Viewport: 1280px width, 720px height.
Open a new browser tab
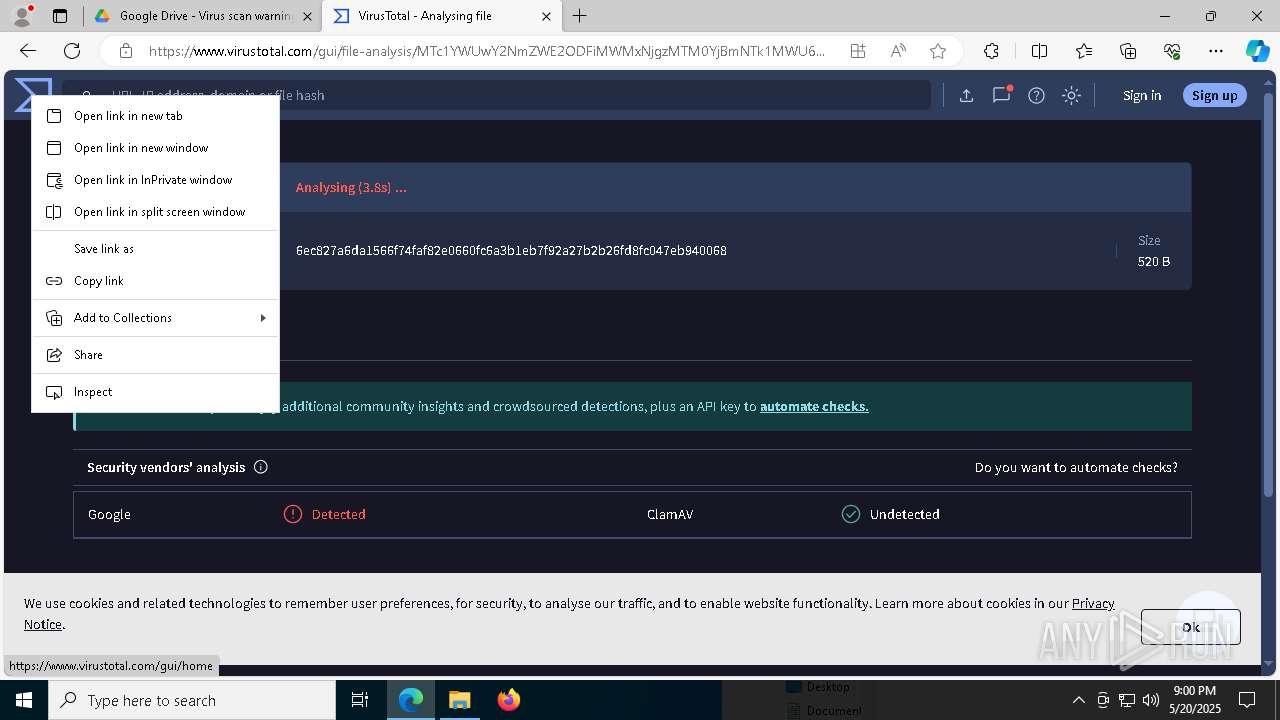(x=580, y=16)
